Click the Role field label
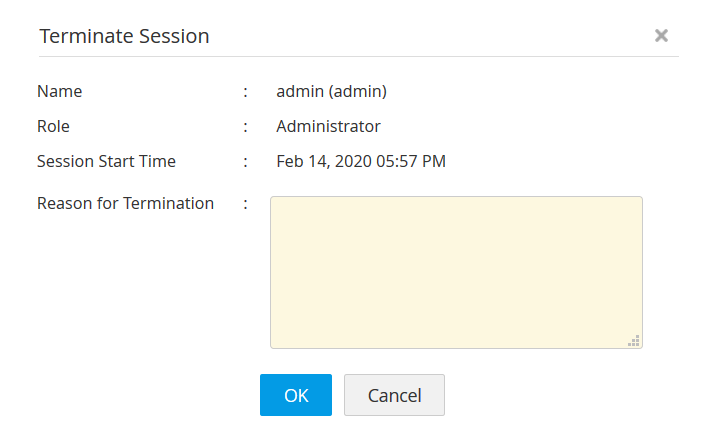Viewport: 718px width, 440px height. (53, 126)
